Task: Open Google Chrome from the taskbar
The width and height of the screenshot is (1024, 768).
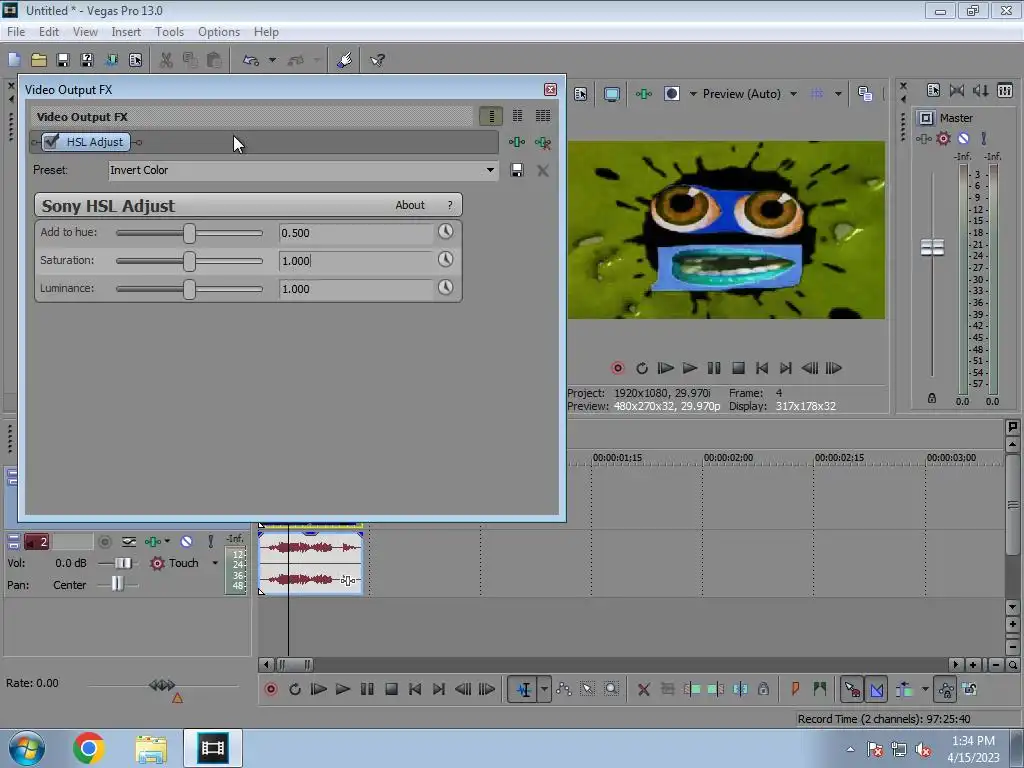Action: point(89,748)
